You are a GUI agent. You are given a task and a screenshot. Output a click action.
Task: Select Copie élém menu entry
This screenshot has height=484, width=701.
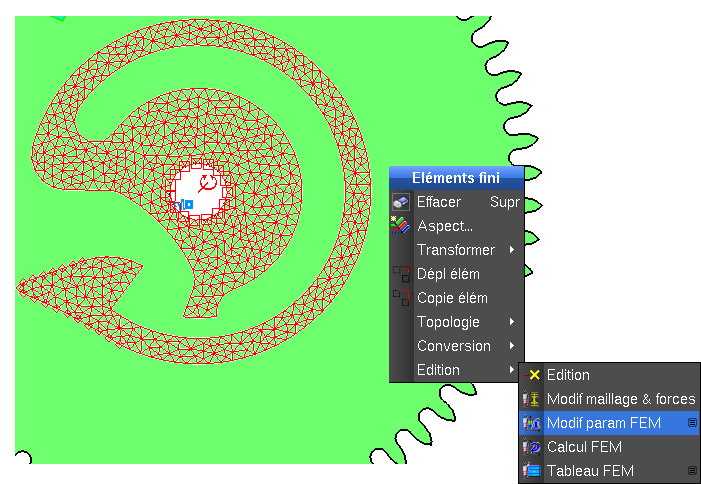(x=456, y=298)
